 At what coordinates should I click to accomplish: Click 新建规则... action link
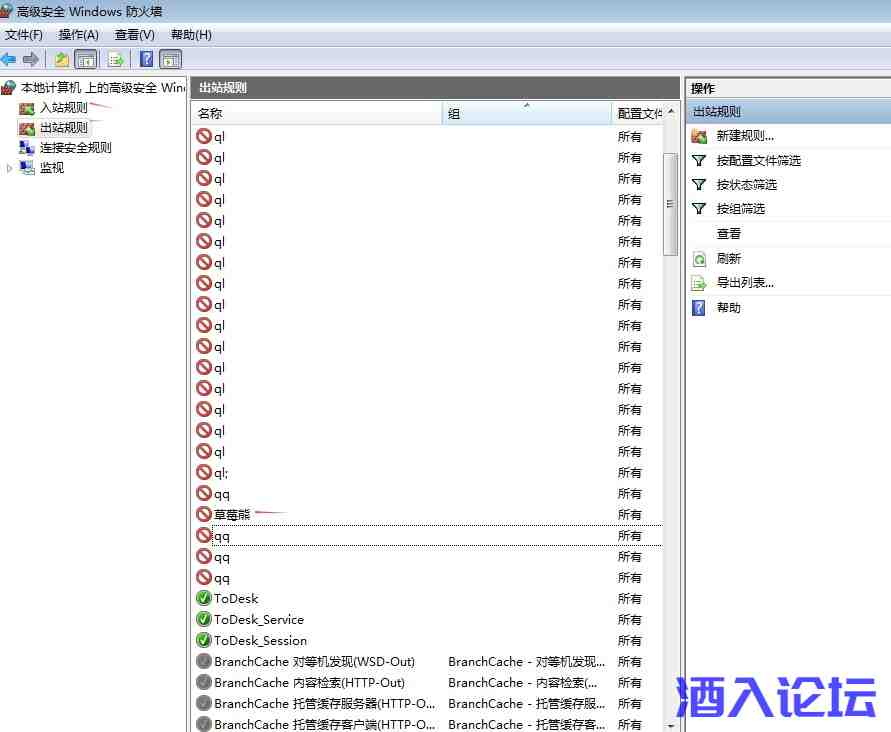coord(745,136)
